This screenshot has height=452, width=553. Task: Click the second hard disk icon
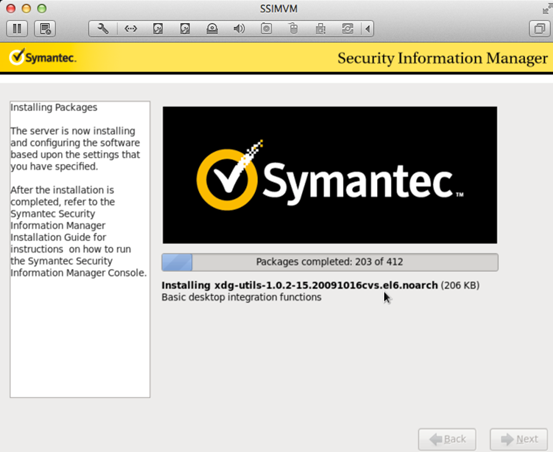point(185,29)
